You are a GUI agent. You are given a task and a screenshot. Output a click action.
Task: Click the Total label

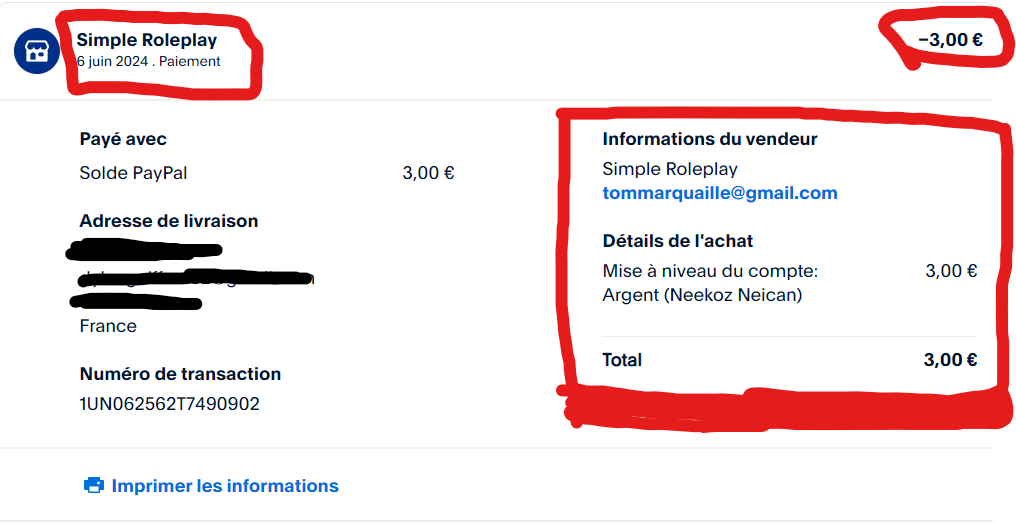coord(622,360)
